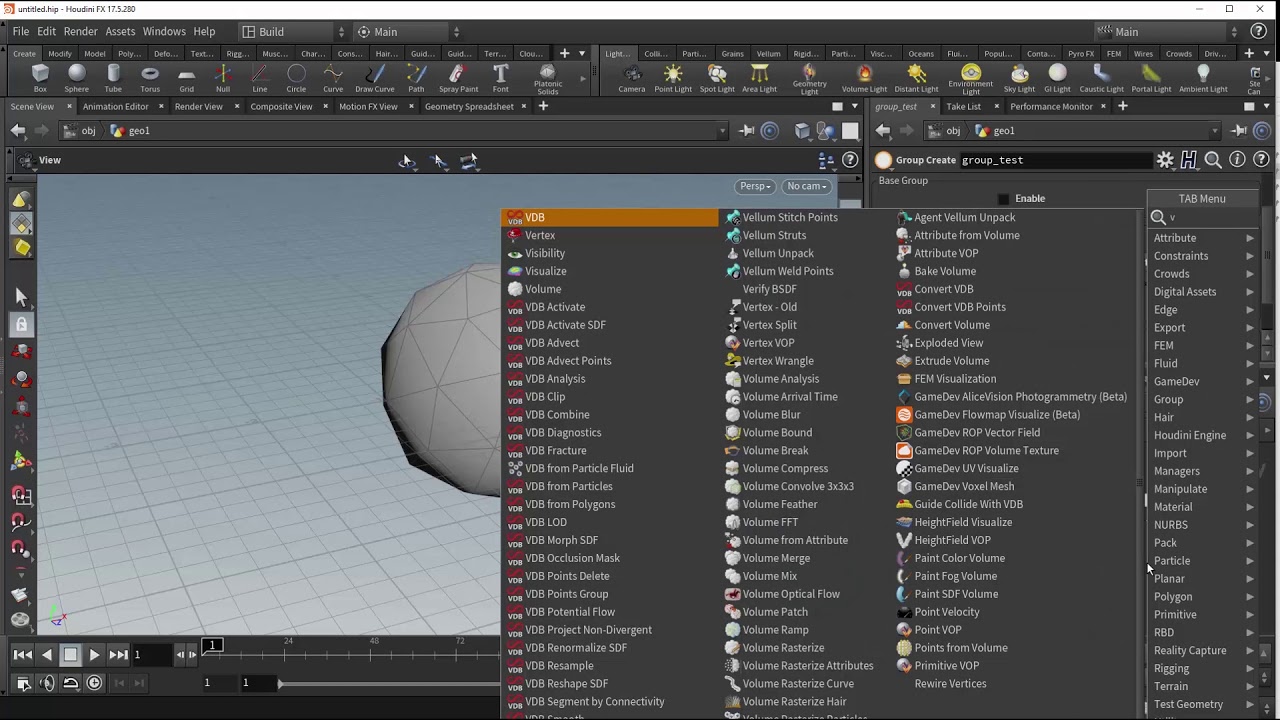Choose the Font shelf tool
The height and width of the screenshot is (720, 1280).
tap(500, 76)
